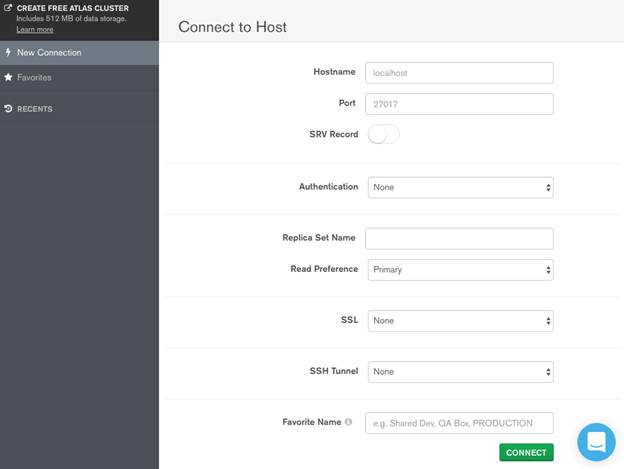Click the Favorite Name text field

tap(460, 422)
